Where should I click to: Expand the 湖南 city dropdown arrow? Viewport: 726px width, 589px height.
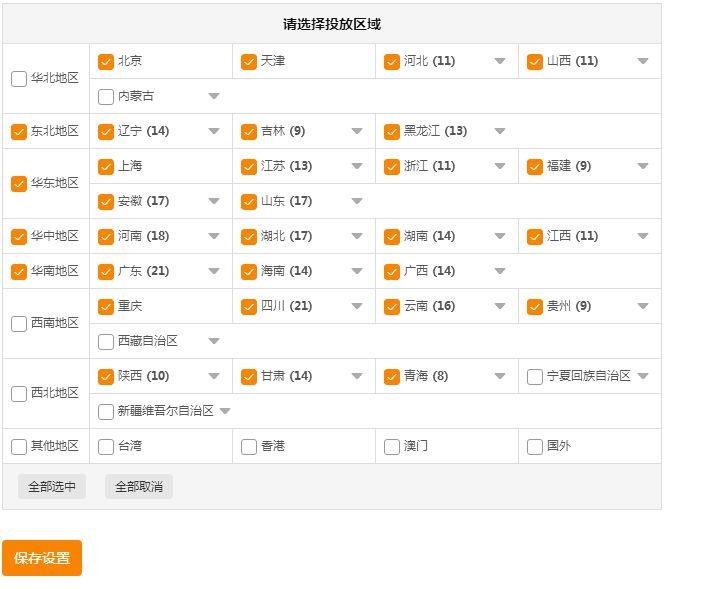tap(500, 236)
